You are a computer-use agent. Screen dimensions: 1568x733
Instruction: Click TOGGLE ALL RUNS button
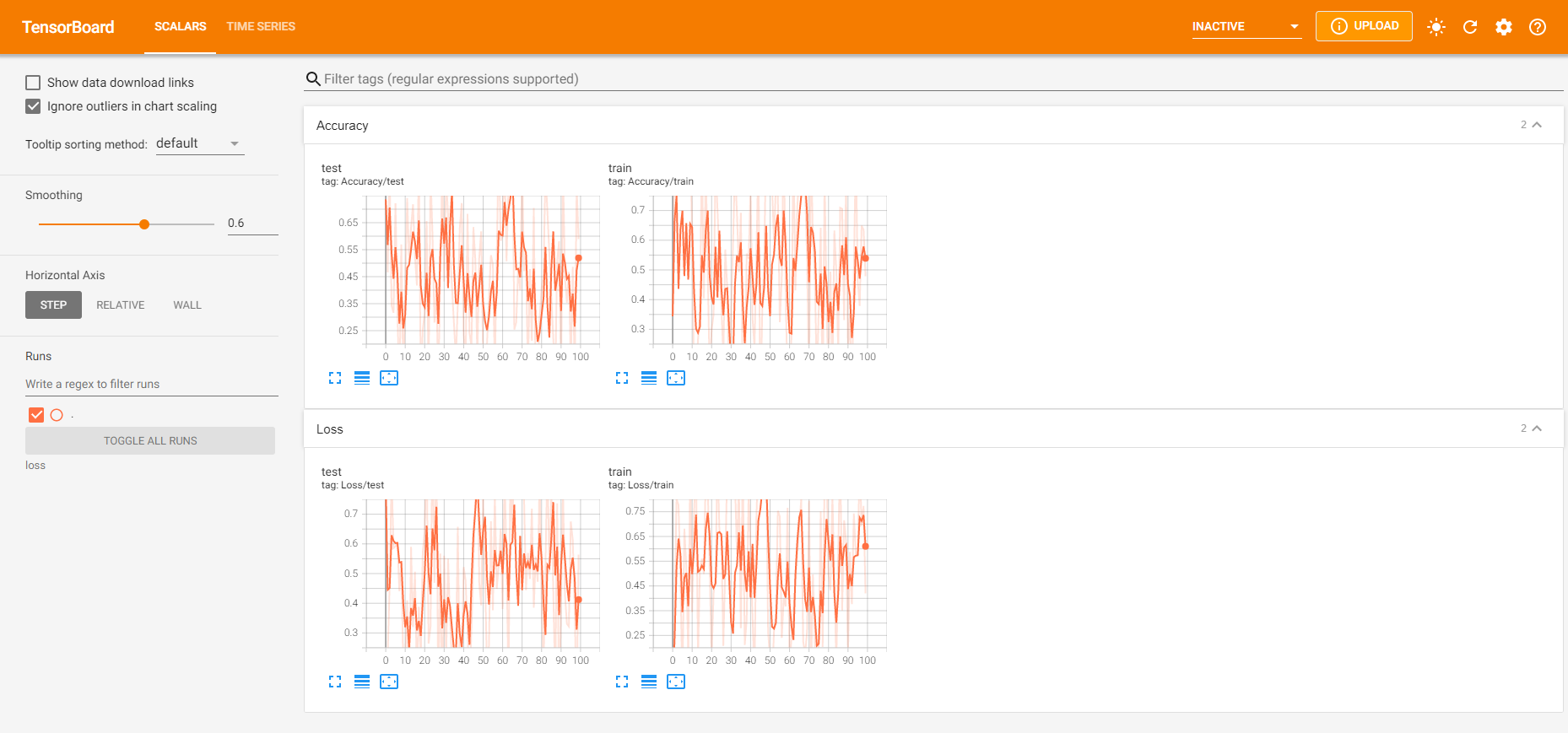pos(150,441)
